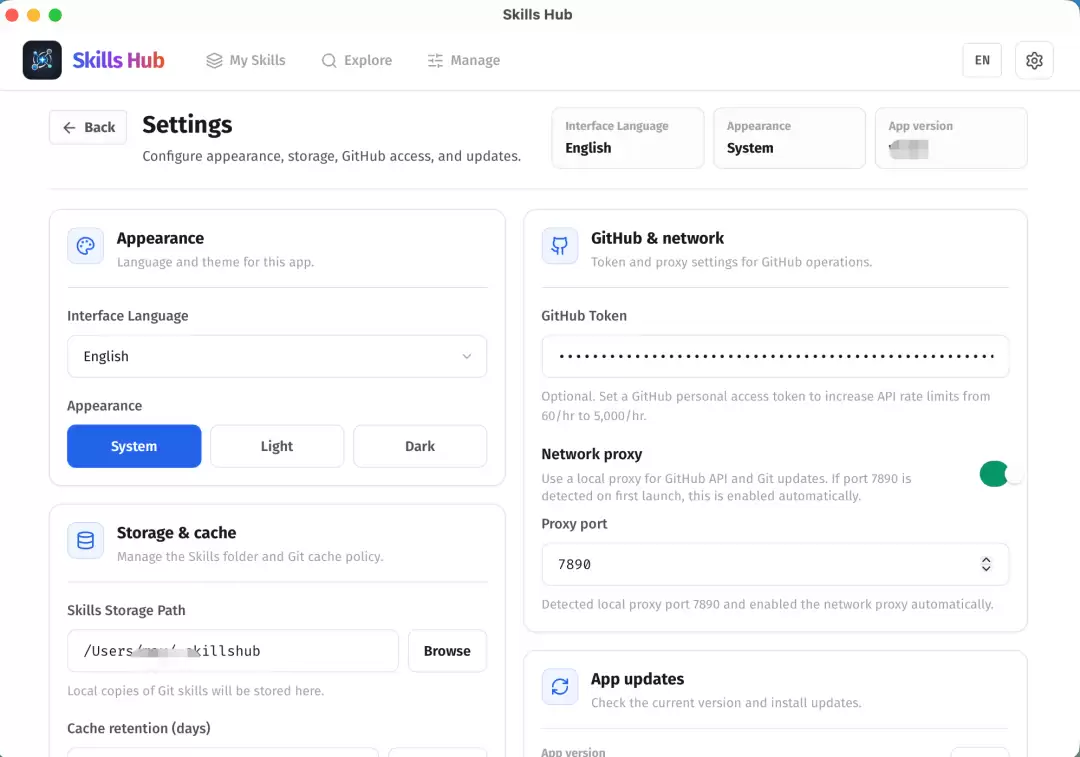Viewport: 1080px width, 757px height.
Task: Click the Proxy port 7890 field
Action: click(x=775, y=564)
